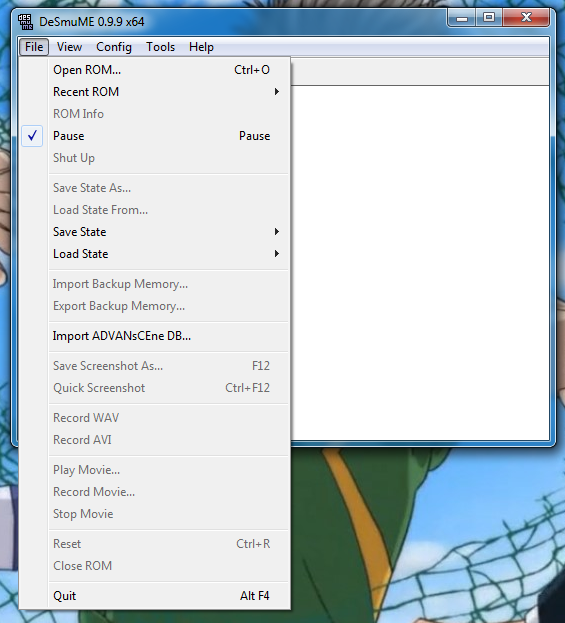Select Stop Movie entry

coord(155,514)
